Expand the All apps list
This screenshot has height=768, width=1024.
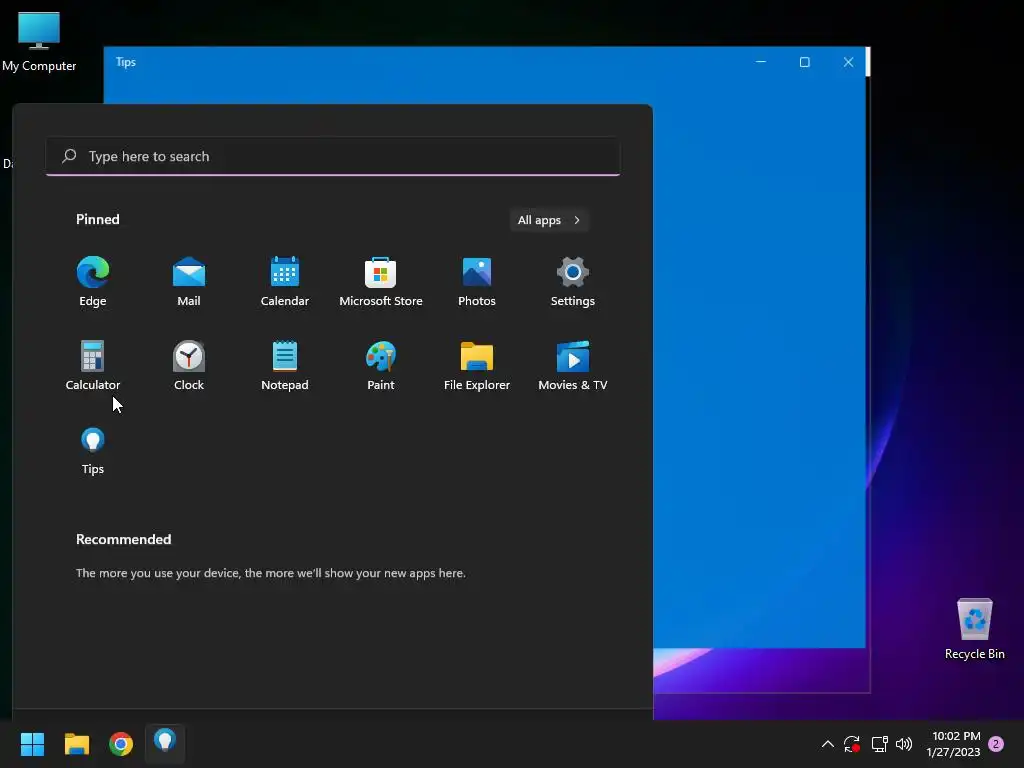coord(549,220)
